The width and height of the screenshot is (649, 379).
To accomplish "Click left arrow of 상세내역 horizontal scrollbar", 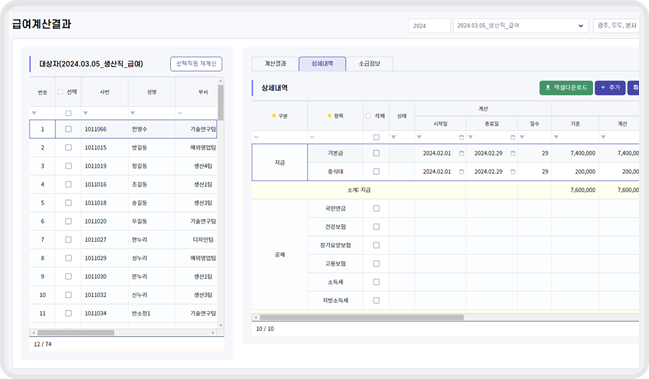I will pos(256,317).
